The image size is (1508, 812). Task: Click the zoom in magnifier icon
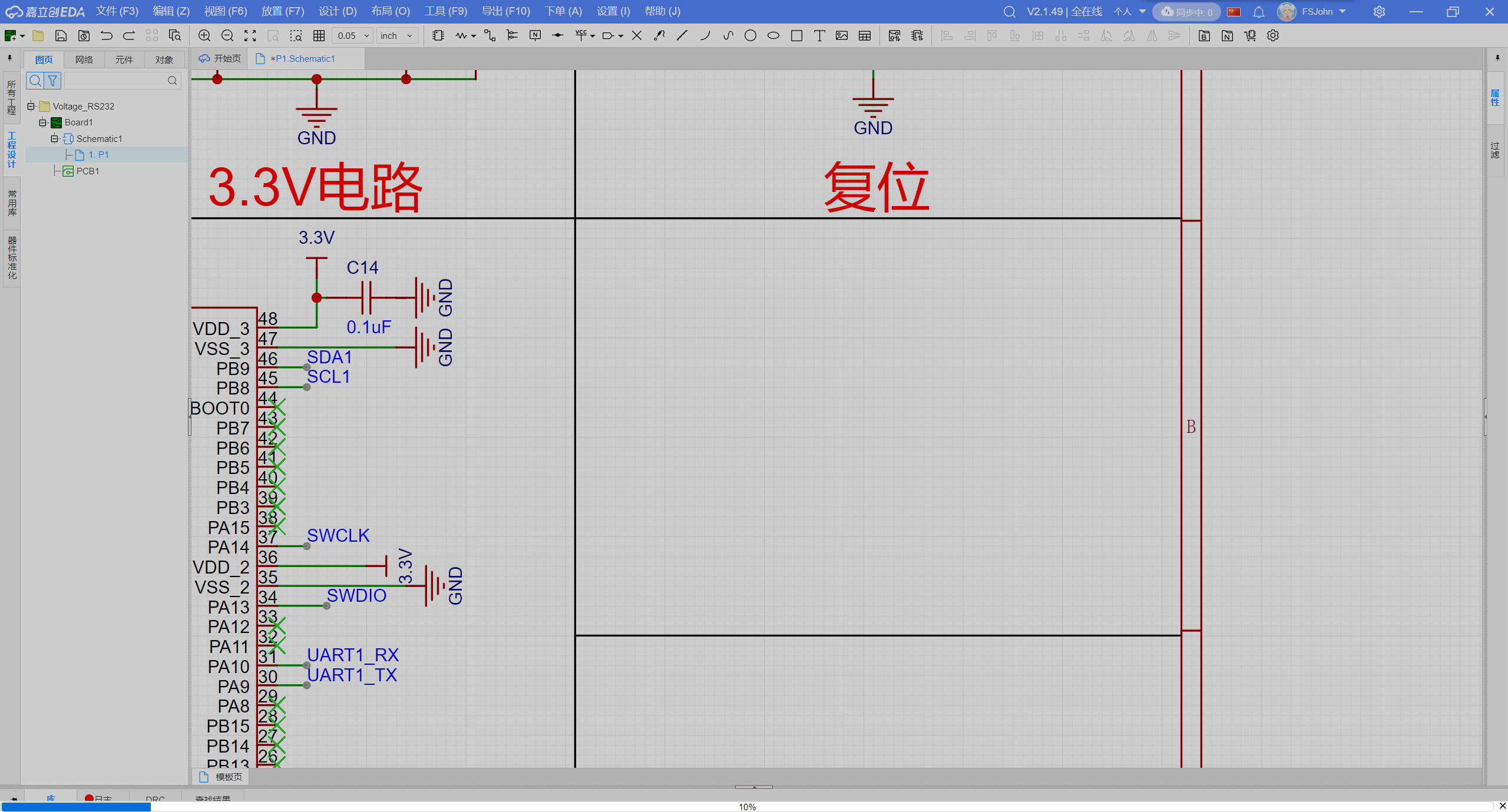point(204,36)
